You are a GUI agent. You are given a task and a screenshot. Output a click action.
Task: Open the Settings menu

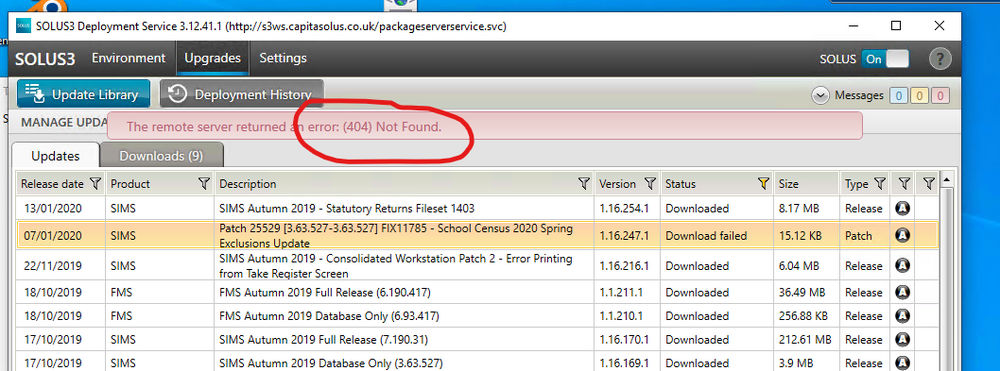283,58
